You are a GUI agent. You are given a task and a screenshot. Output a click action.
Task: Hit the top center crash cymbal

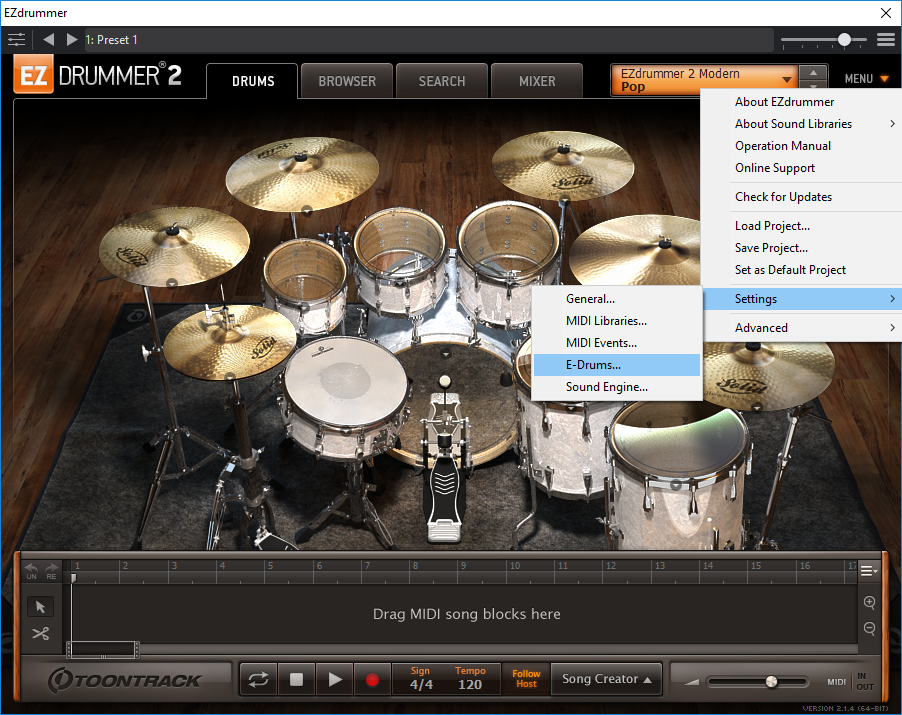302,174
